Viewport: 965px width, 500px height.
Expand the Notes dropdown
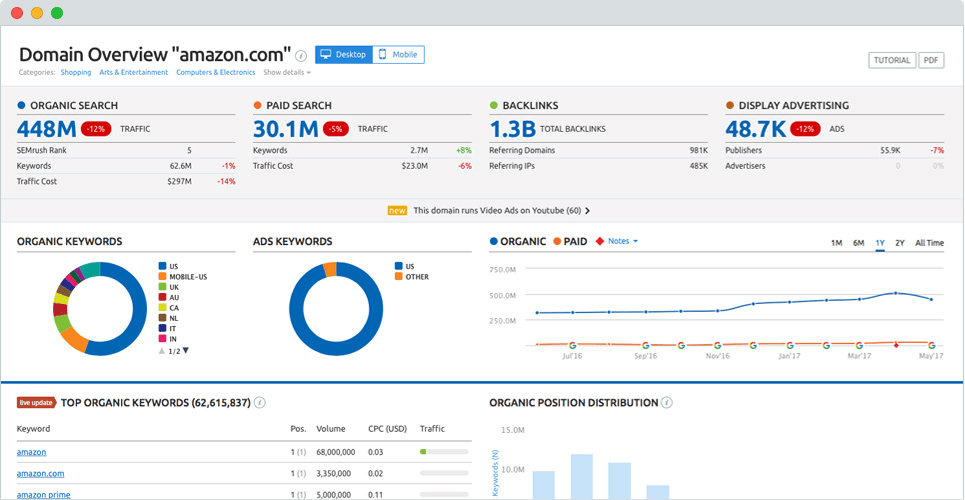(623, 241)
